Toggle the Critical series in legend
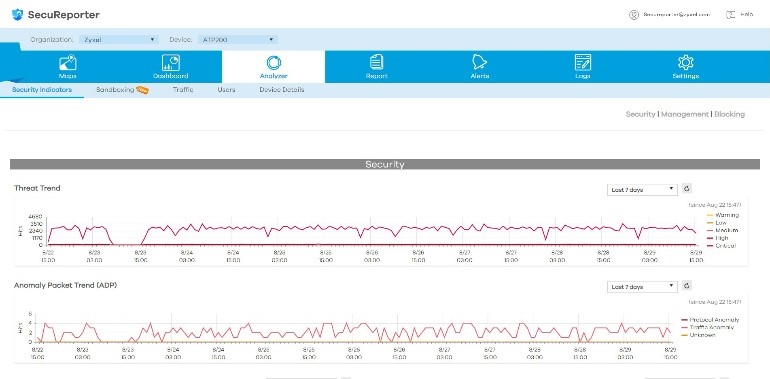770x379 pixels. coord(721,245)
